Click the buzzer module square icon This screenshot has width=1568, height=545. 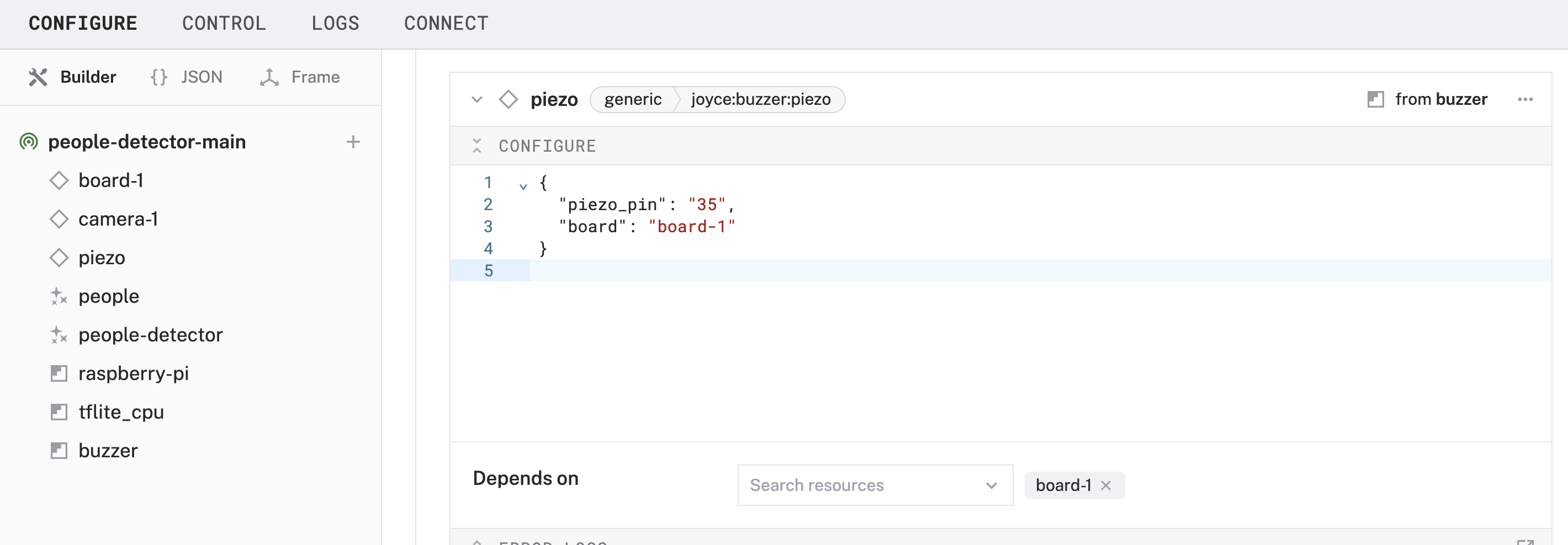click(x=59, y=451)
